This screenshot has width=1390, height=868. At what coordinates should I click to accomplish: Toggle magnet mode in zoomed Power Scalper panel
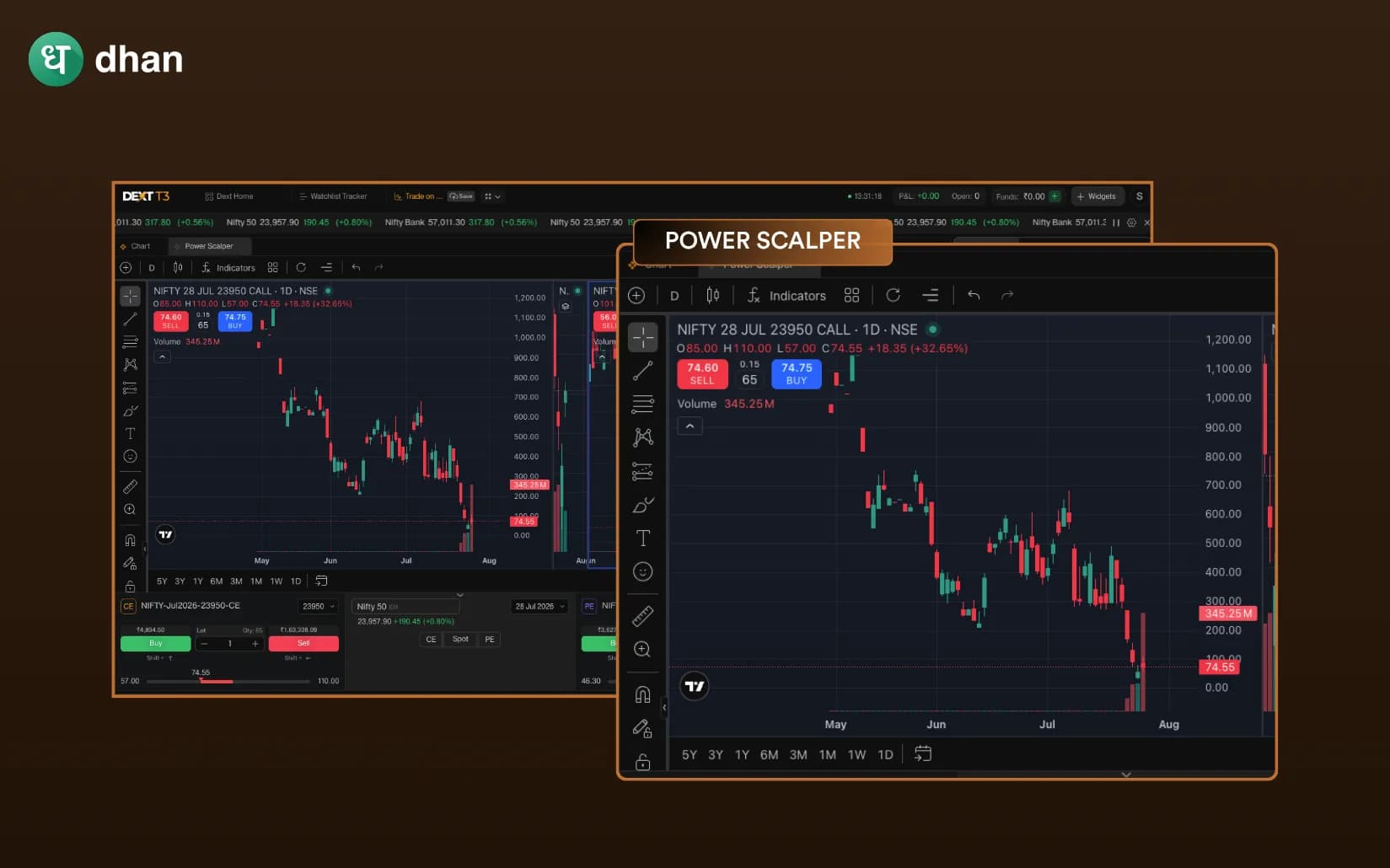(x=643, y=694)
